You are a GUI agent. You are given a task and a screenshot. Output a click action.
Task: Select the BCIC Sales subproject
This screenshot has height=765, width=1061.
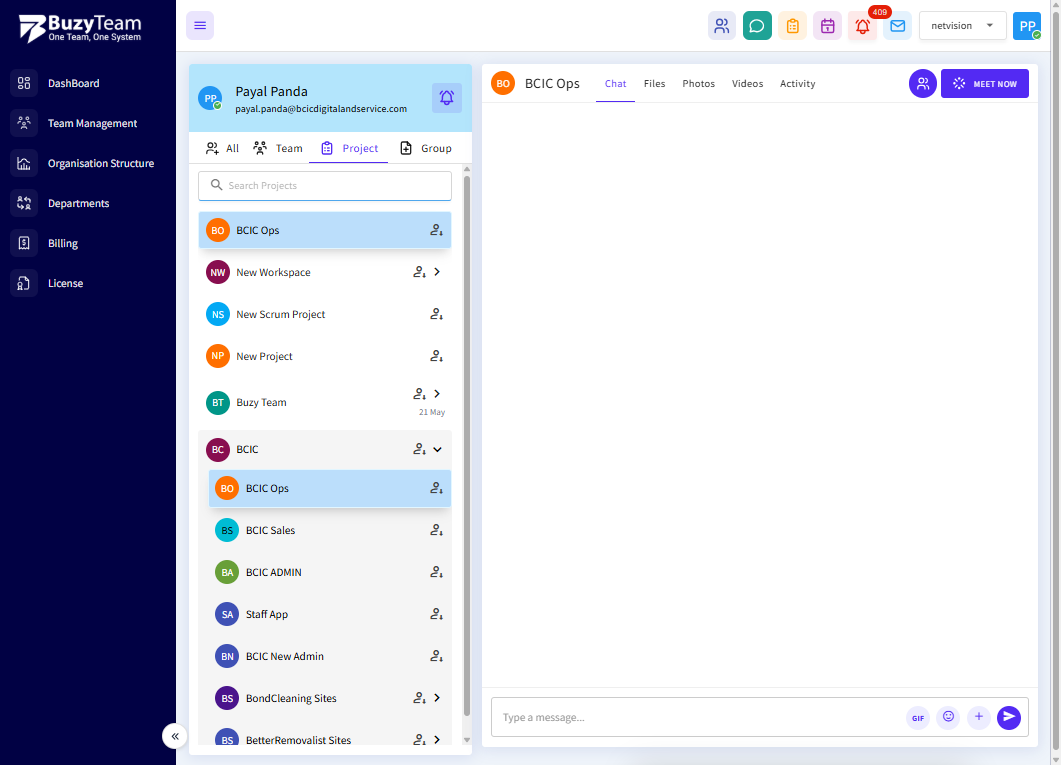pos(330,530)
